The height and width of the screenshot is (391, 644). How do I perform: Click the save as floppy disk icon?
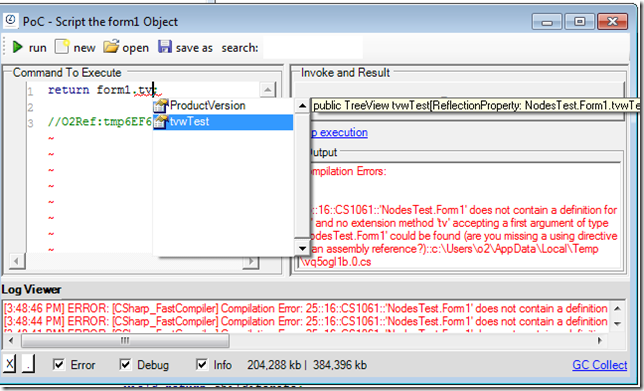pos(165,46)
